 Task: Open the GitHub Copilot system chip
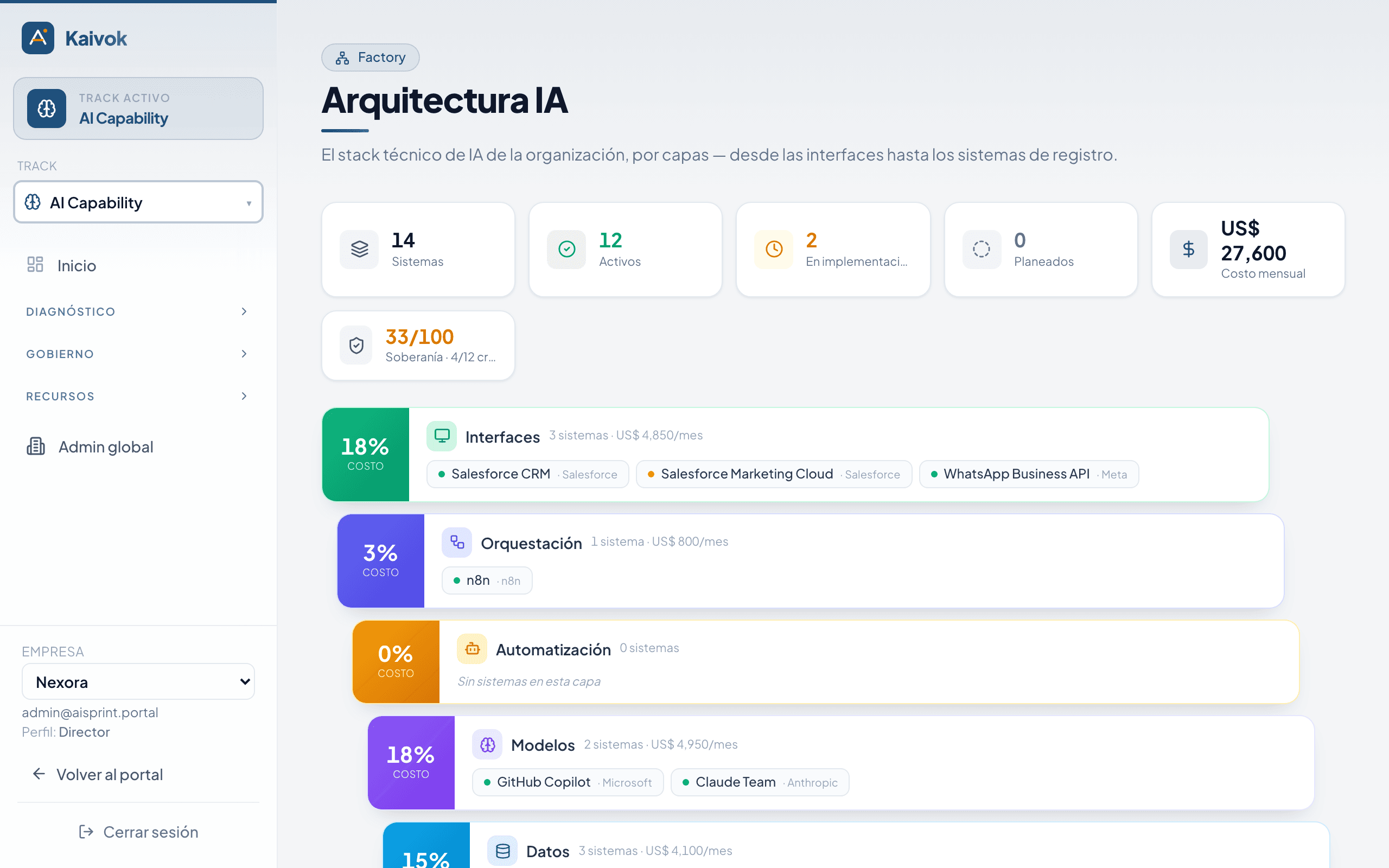[568, 782]
